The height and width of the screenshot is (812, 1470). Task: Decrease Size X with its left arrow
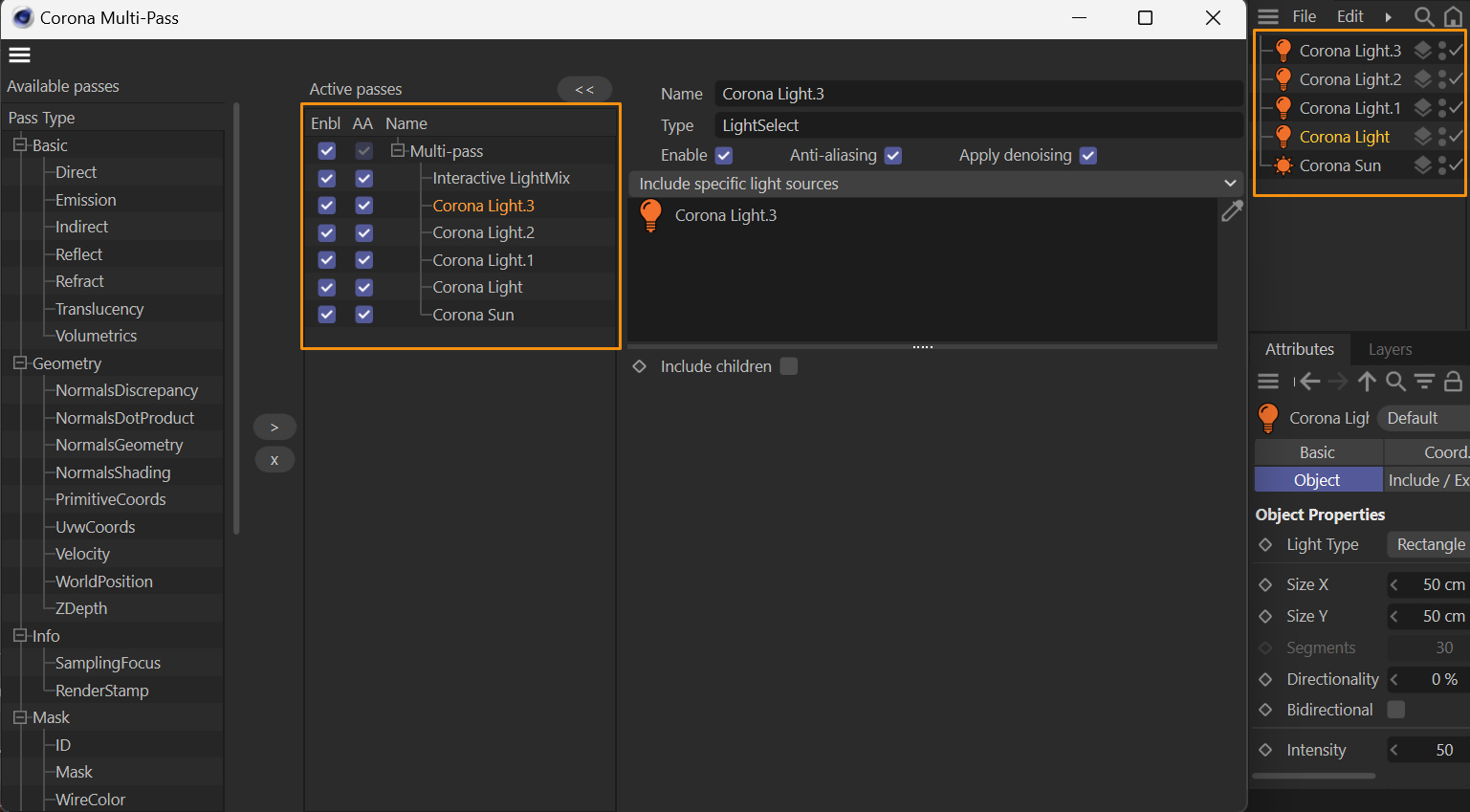(x=1394, y=584)
